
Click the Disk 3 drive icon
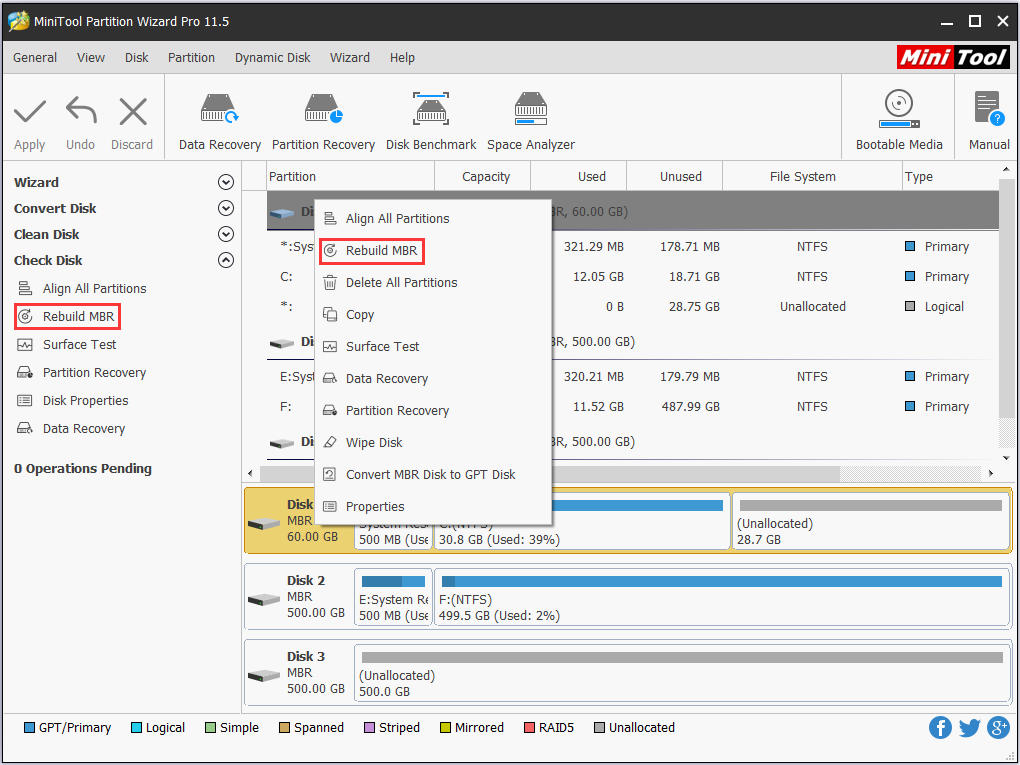point(264,675)
